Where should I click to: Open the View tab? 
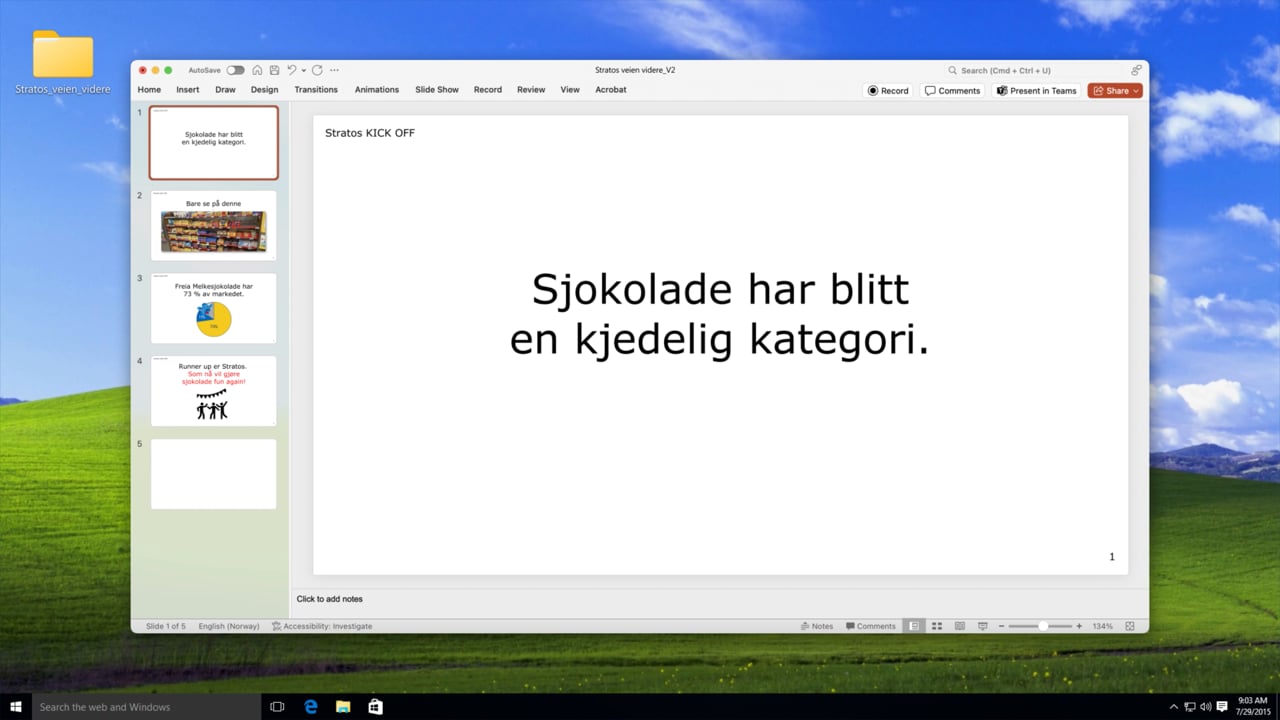tap(570, 90)
